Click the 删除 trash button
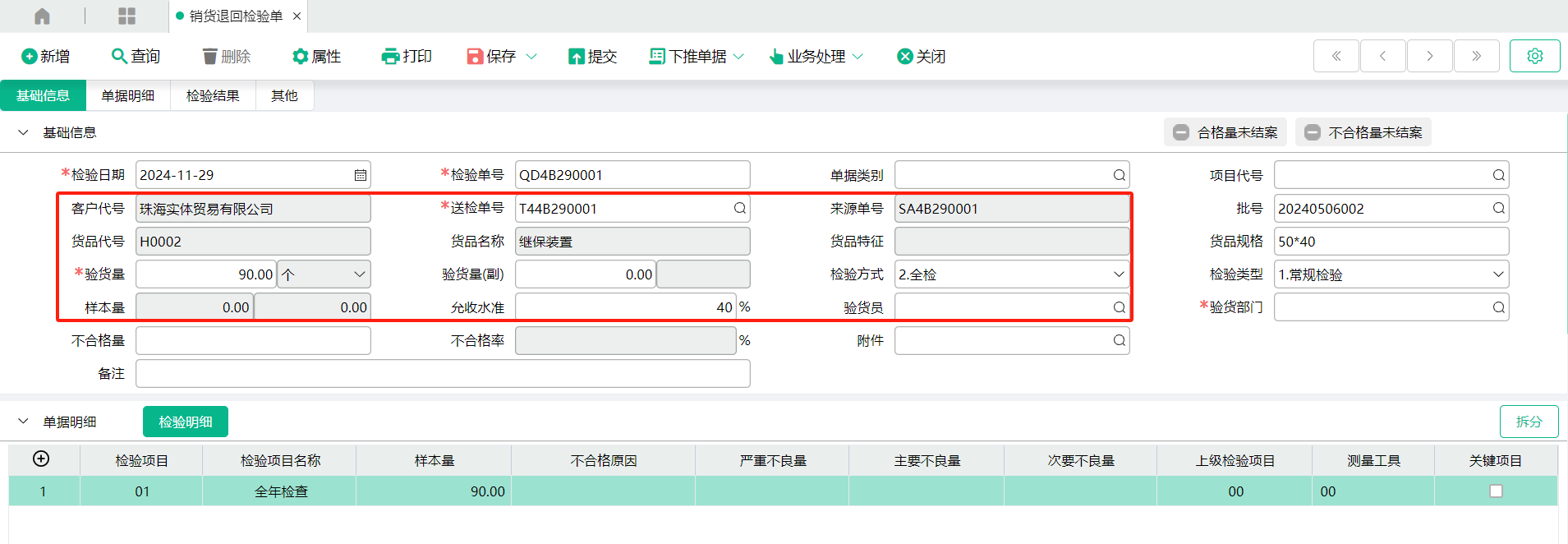Screen dimensions: 1568x544 pos(226,56)
